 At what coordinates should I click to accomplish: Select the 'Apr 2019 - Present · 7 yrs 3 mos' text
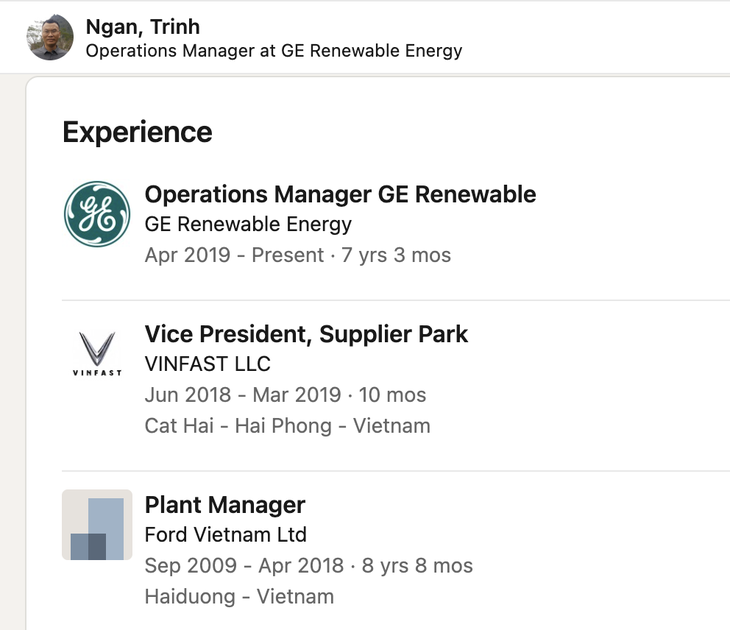tap(298, 255)
